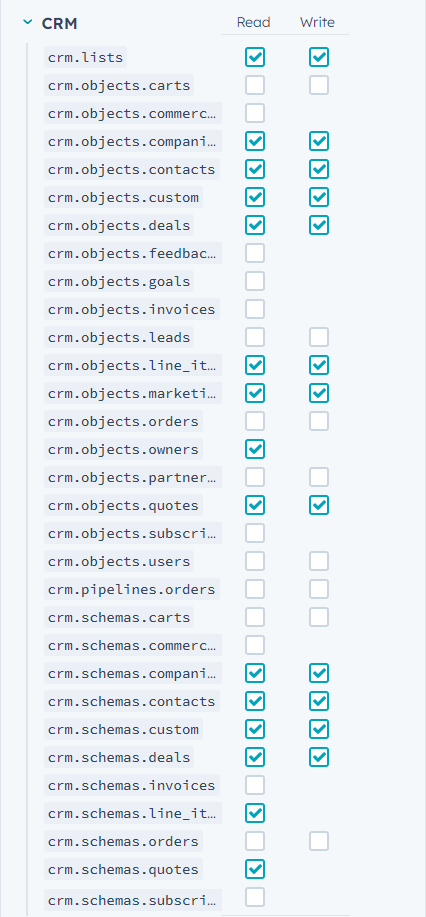Viewport: 426px width, 917px height.
Task: Enable Write for crm.pipelines.orders
Action: pos(319,590)
